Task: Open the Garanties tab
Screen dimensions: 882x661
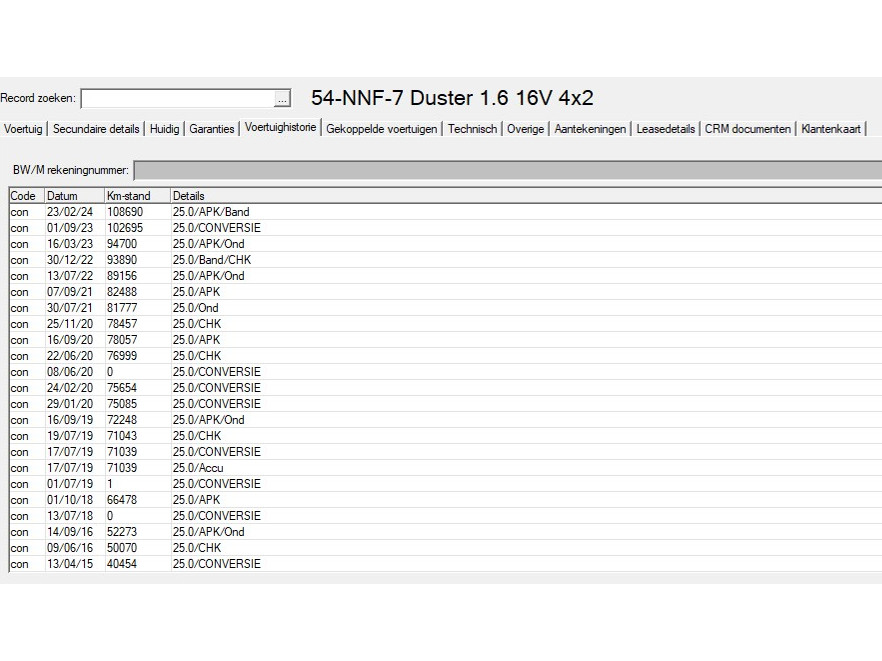Action: [212, 129]
